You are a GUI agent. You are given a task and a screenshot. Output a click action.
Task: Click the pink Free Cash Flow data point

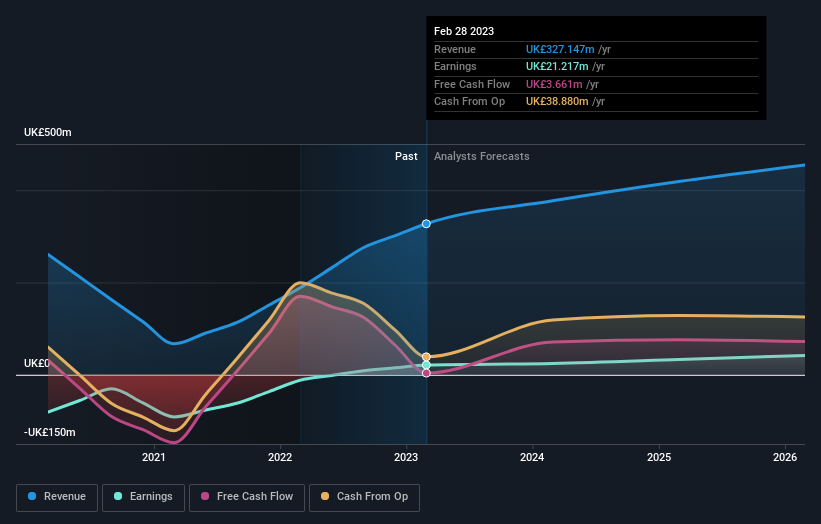point(426,373)
